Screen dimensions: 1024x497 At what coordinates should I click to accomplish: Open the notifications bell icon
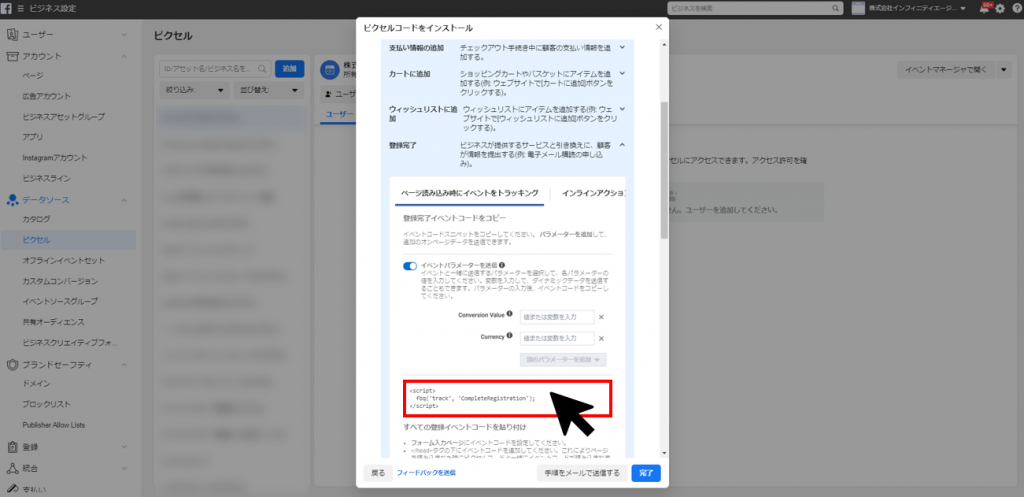[985, 8]
